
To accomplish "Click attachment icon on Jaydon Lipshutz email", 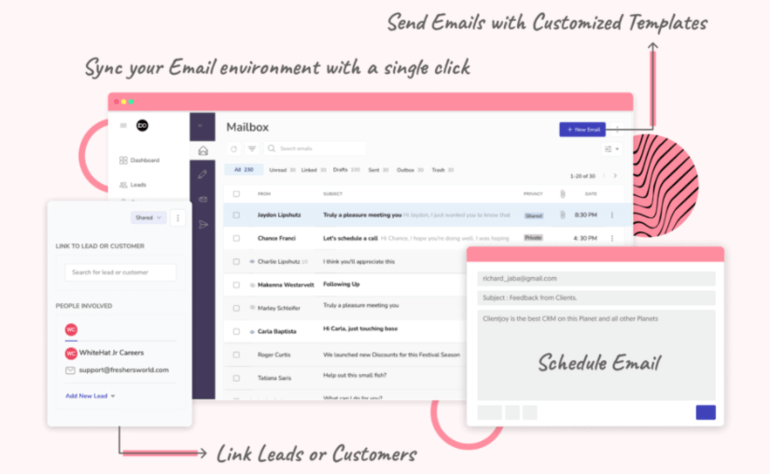I will [x=562, y=215].
